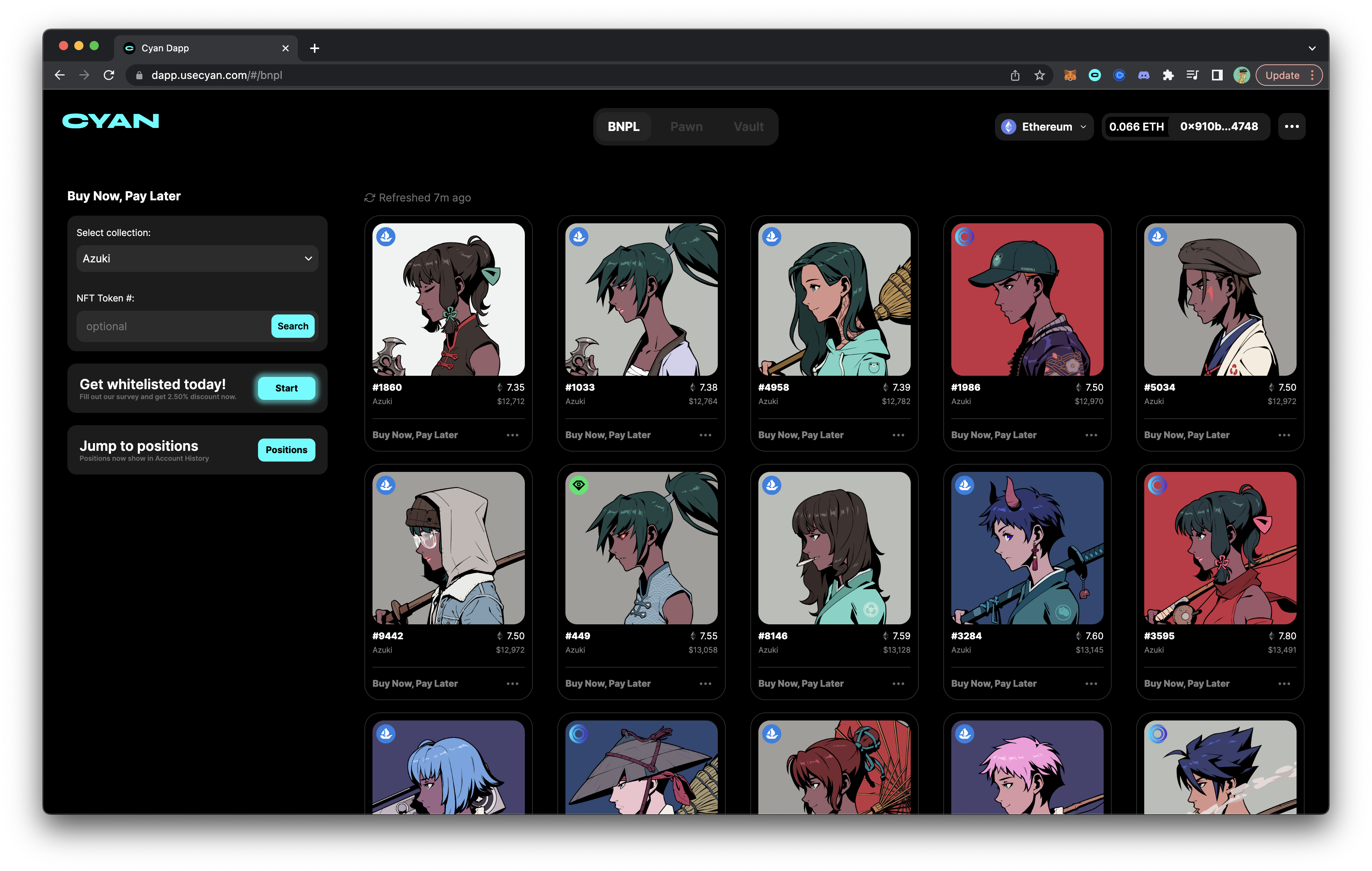Viewport: 1372px width, 871px height.
Task: Click Buy Now, Pay Later on #4958
Action: pos(800,435)
